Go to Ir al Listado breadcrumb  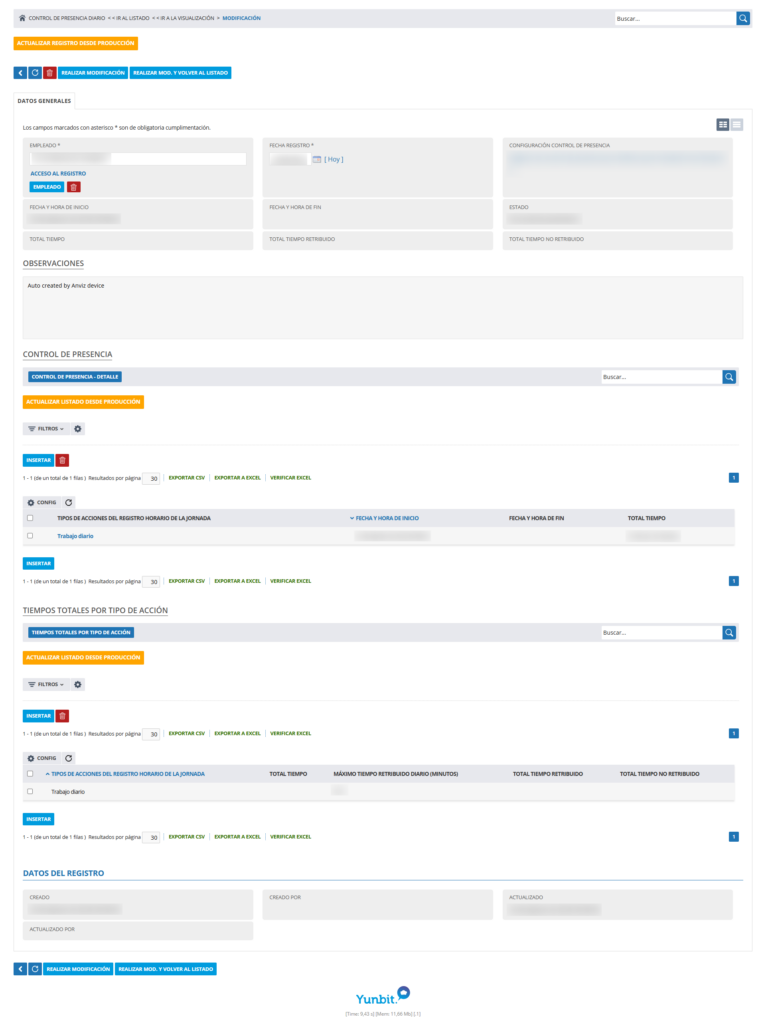129,18
